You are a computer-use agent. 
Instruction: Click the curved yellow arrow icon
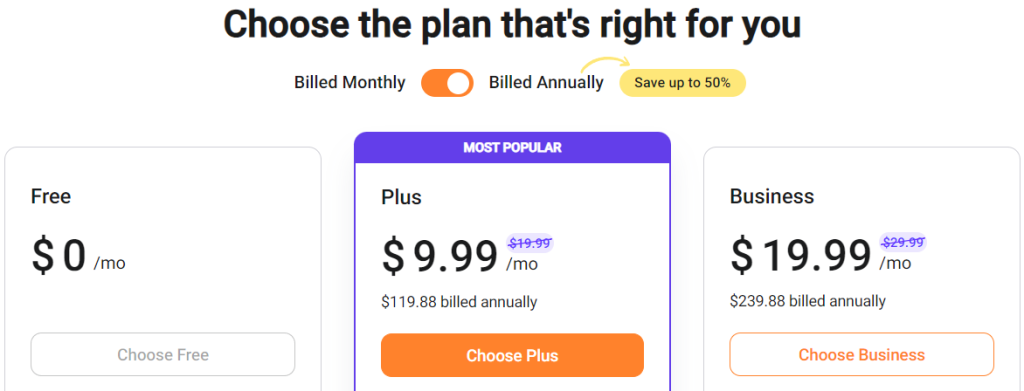point(606,65)
